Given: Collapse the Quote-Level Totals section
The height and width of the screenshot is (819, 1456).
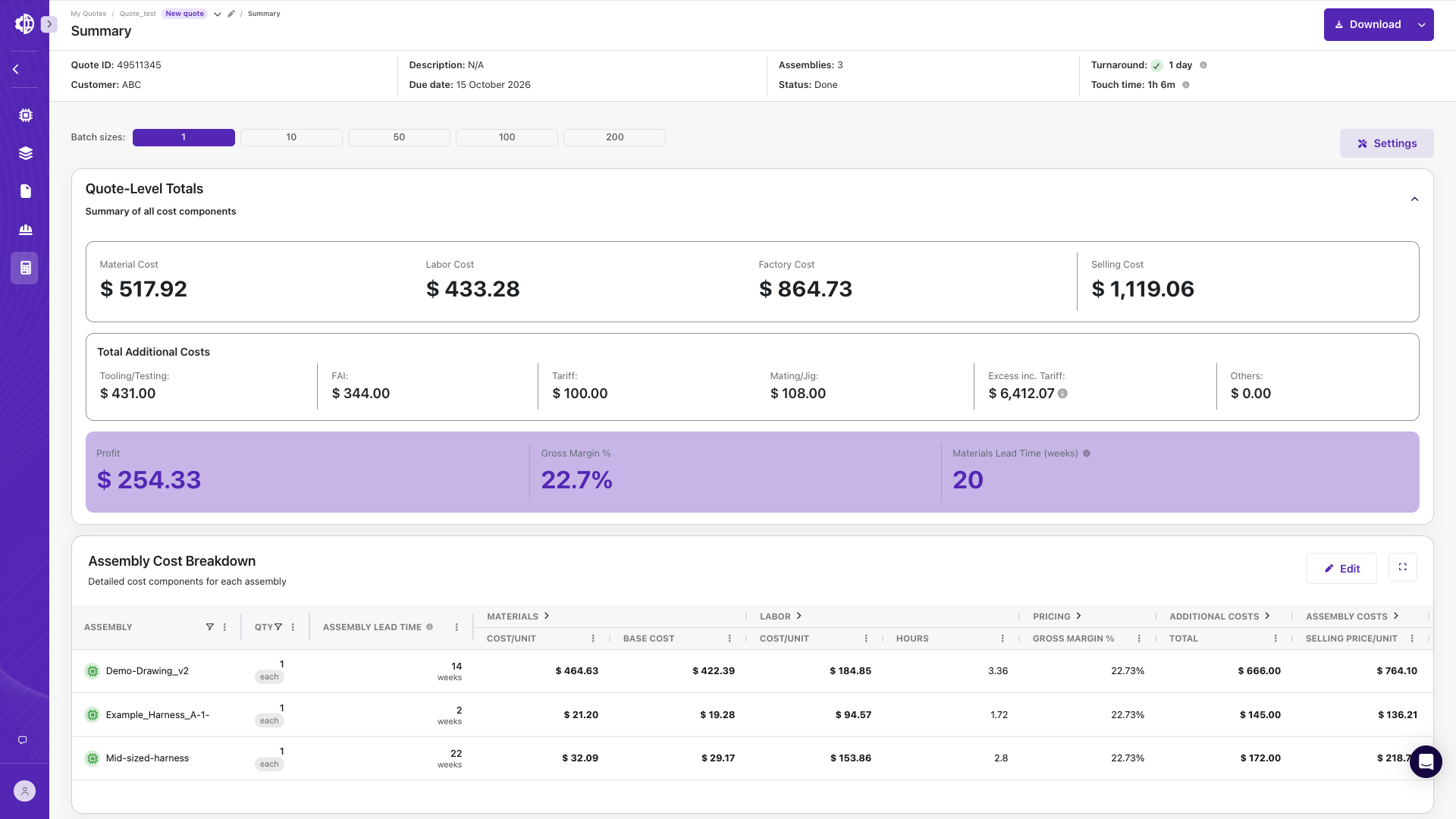Looking at the screenshot, I should click(1414, 199).
